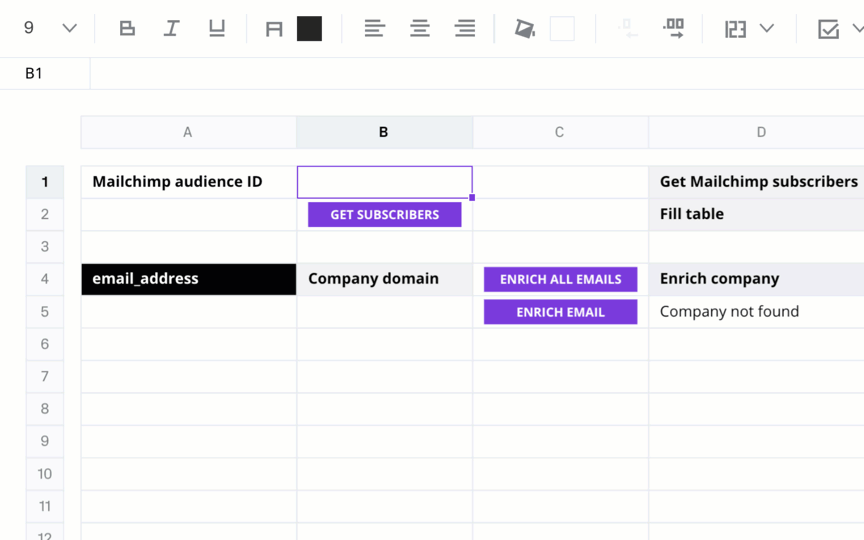The image size is (864, 540).
Task: Click the checkbox insert icon
Action: 828,29
